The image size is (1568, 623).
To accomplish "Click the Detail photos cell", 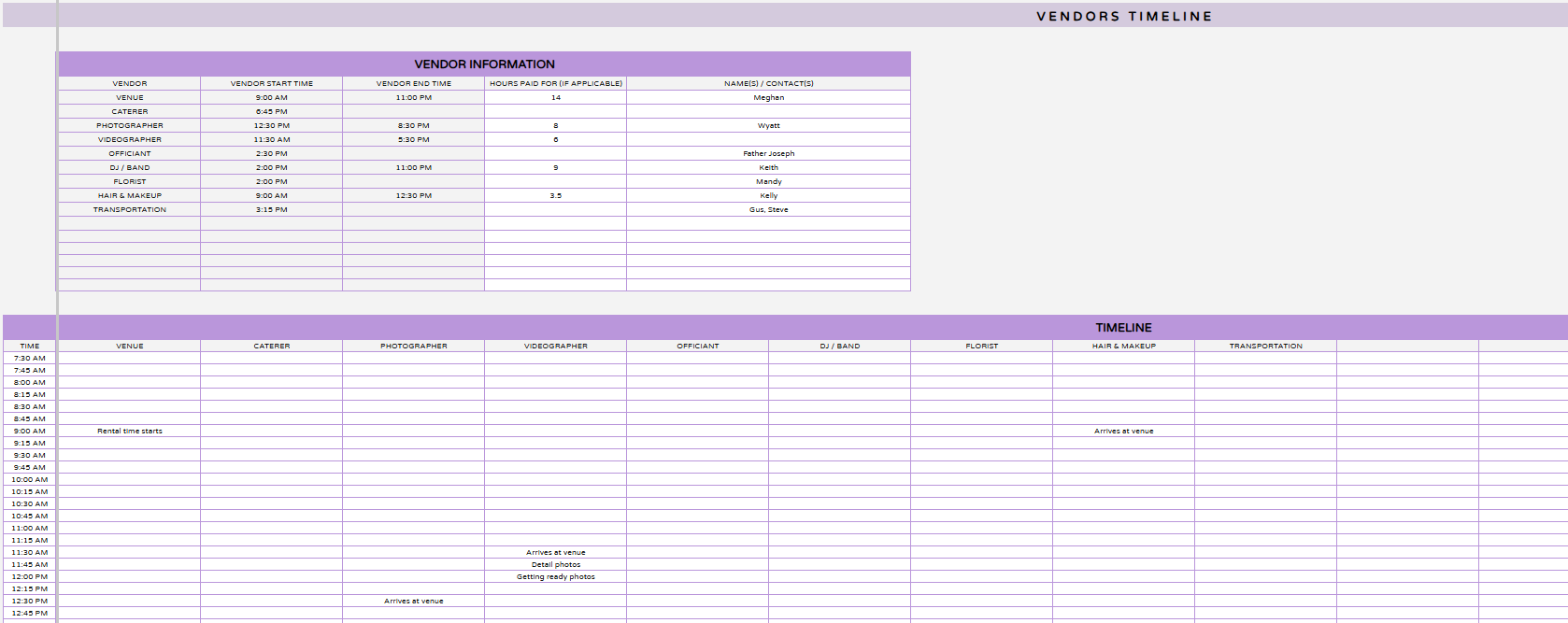I will [x=555, y=564].
